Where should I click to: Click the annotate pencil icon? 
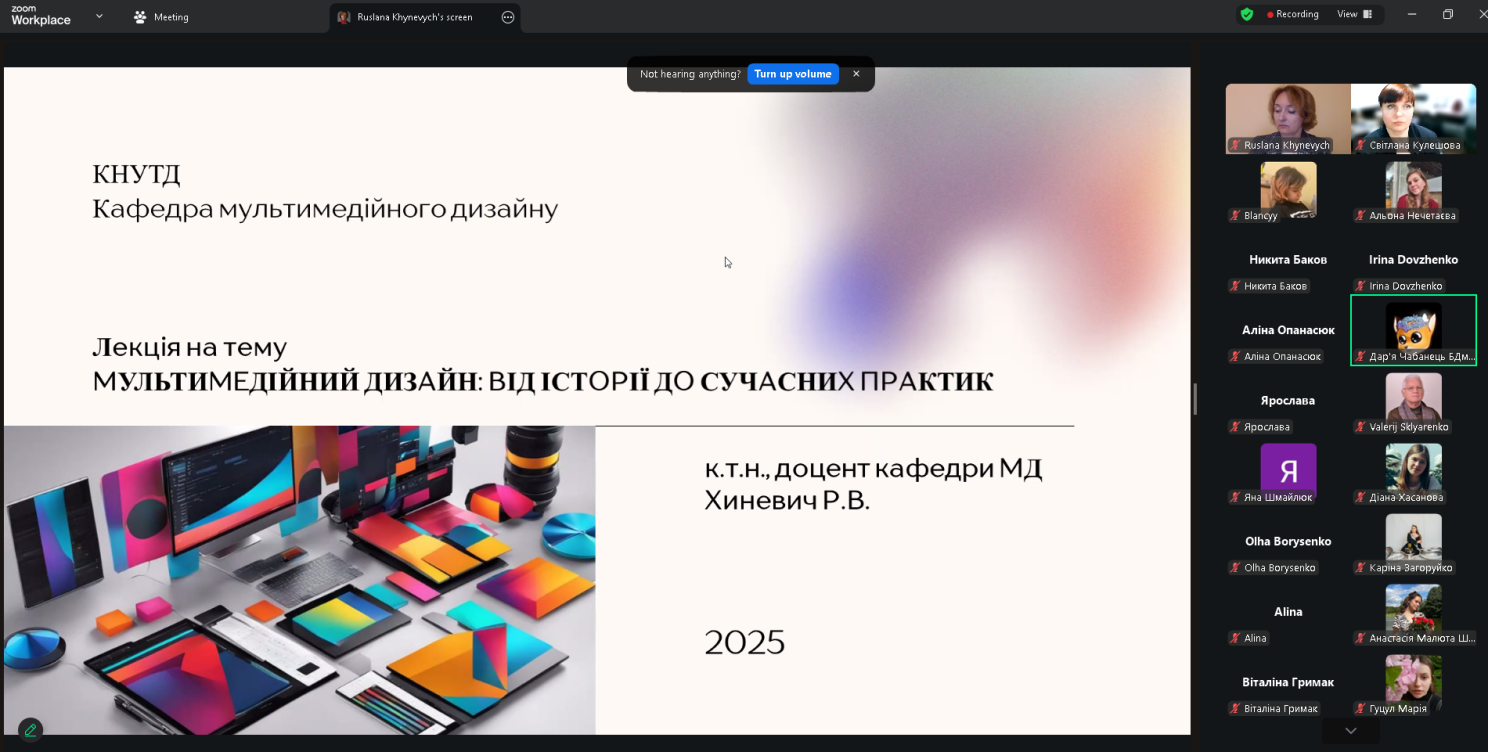pos(31,730)
